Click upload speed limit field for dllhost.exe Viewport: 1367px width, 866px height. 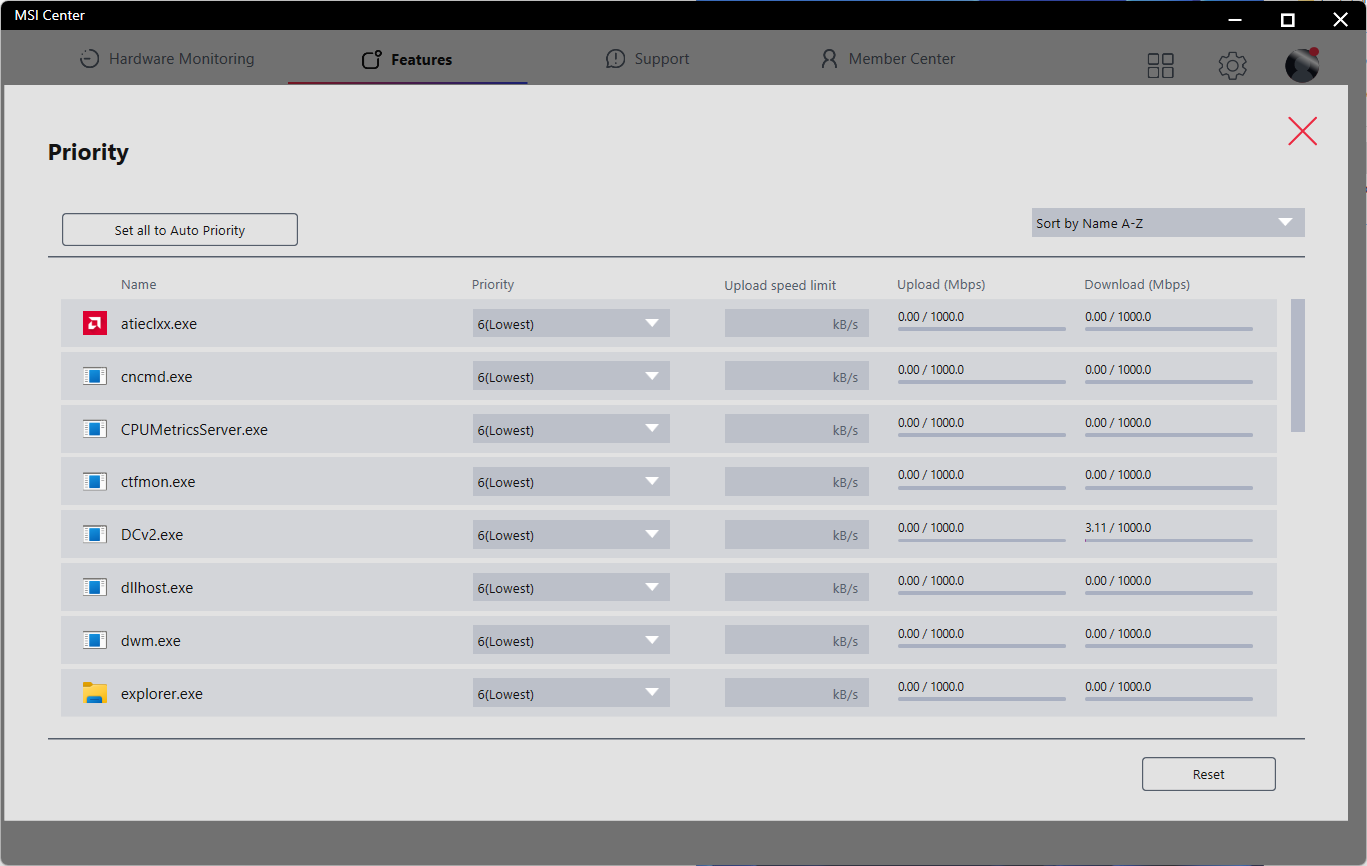[797, 588]
